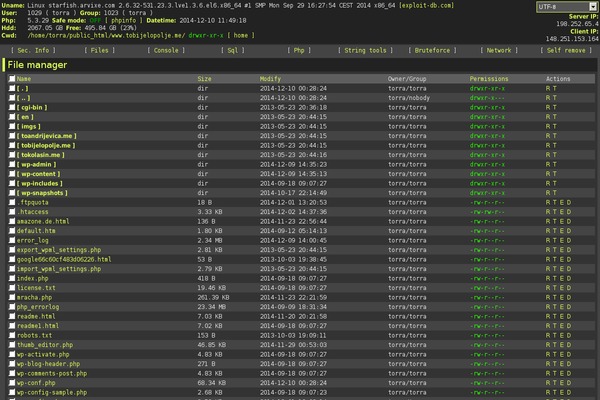Click permissions of robots.txt
This screenshot has width=600, height=400.
(487, 335)
